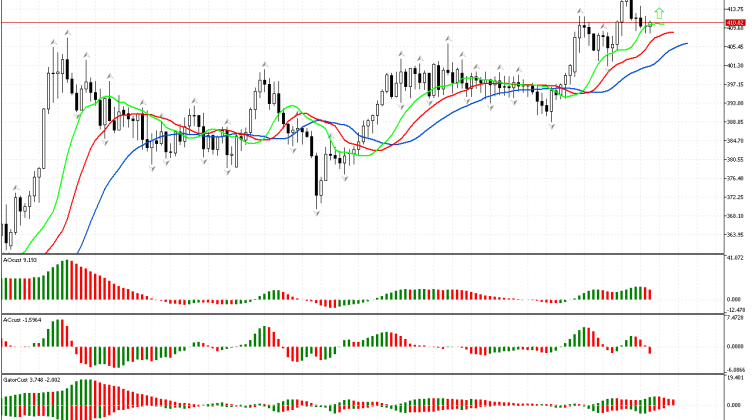Screen dimensions: 752x420
Task: Click the red 410.82 current price tag
Action: pyautogui.click(x=737, y=22)
